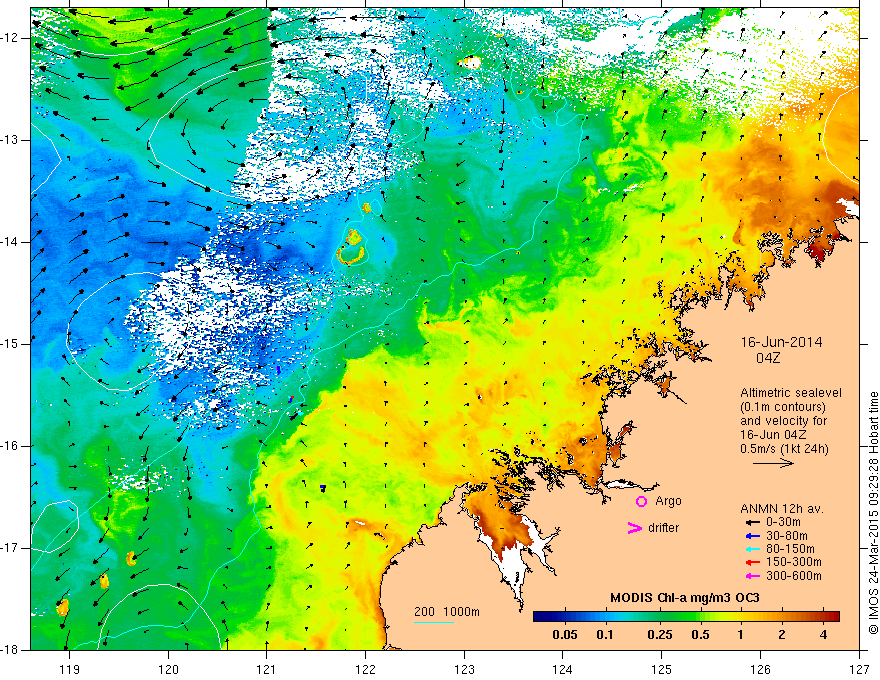The image size is (880, 680).
Task: Click the 'Argo' legend label
Action: point(668,501)
